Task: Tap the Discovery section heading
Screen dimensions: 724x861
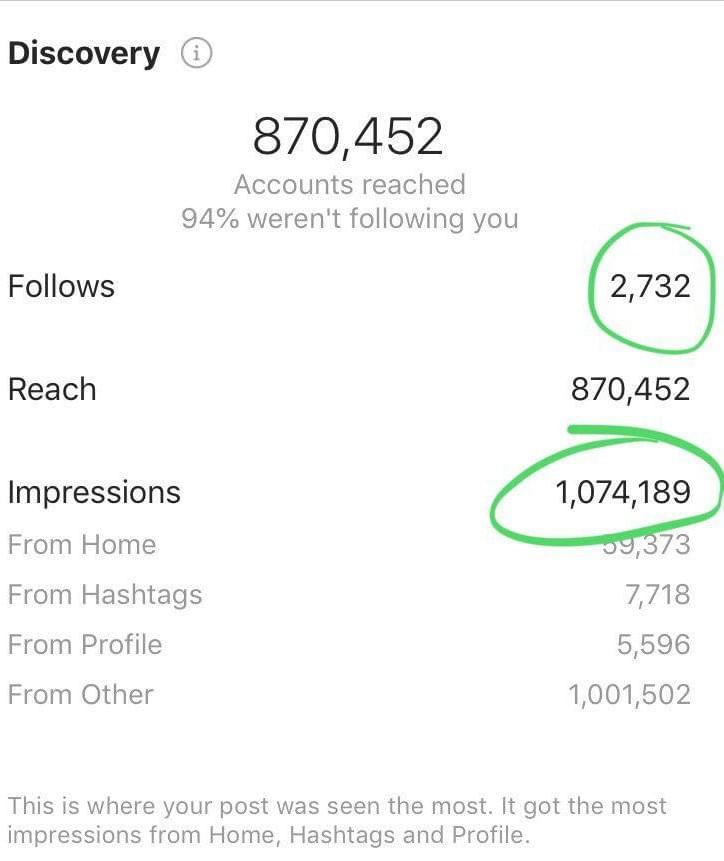Action: 84,54
